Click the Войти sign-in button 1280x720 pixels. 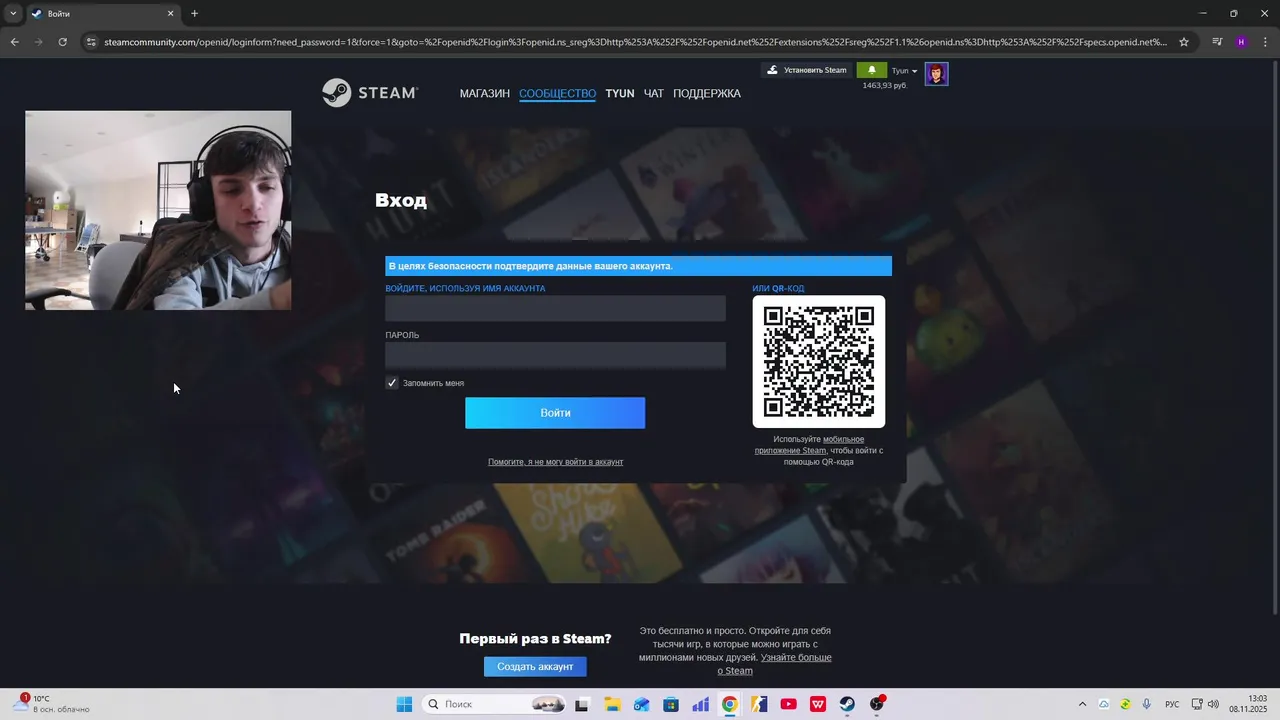[555, 413]
